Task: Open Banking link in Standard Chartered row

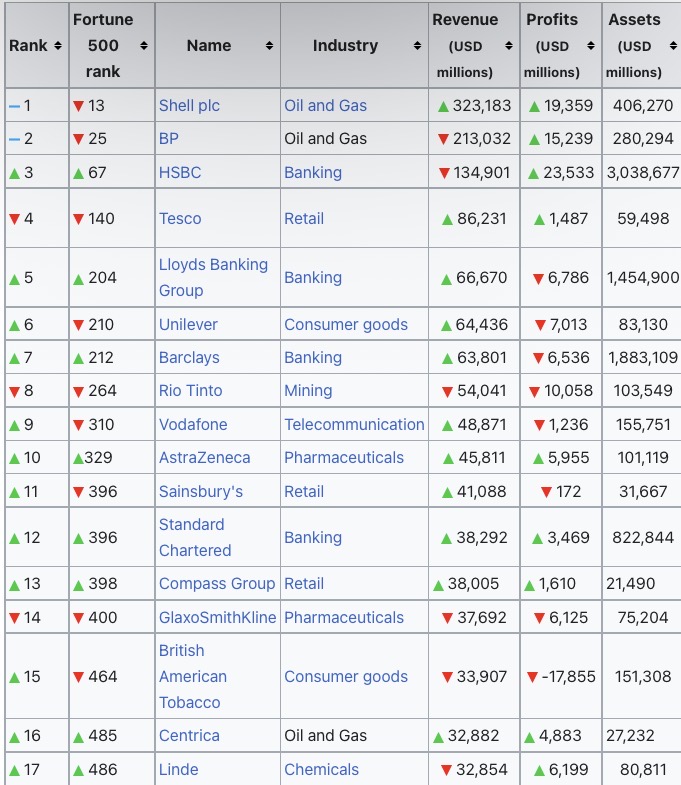Action: pyautogui.click(x=313, y=538)
